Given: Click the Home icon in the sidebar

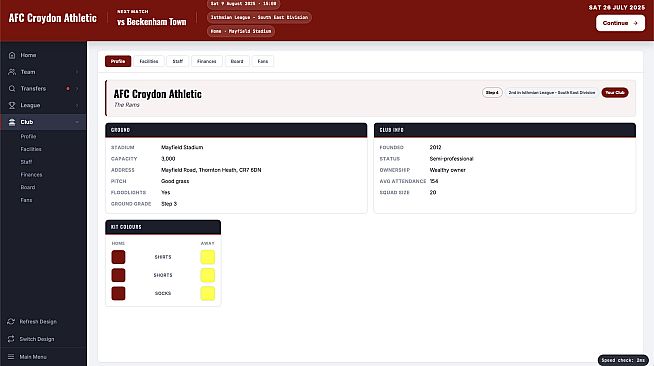Looking at the screenshot, I should tap(12, 55).
